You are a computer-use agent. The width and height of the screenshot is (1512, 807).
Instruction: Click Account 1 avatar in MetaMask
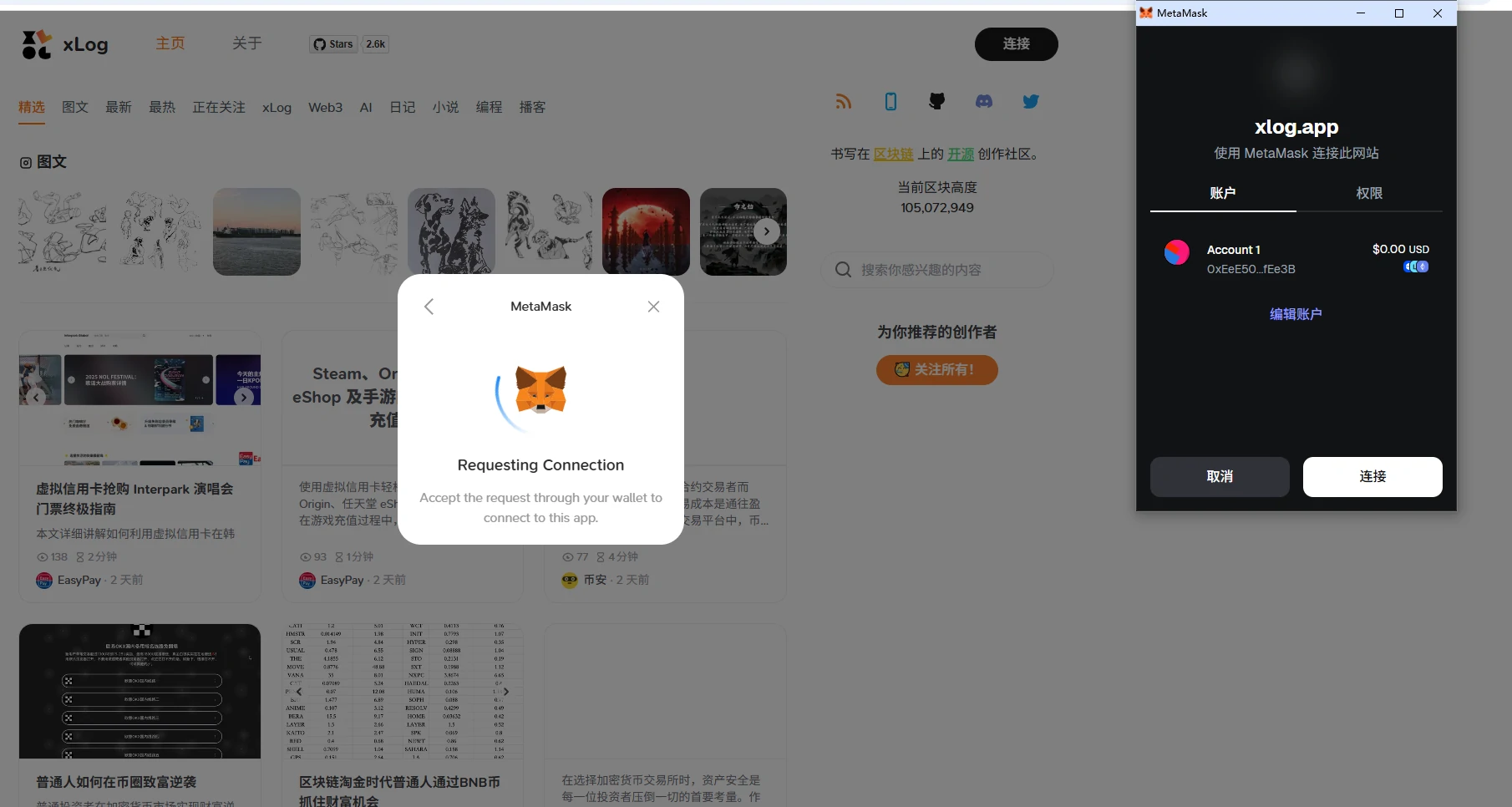[1177, 252]
